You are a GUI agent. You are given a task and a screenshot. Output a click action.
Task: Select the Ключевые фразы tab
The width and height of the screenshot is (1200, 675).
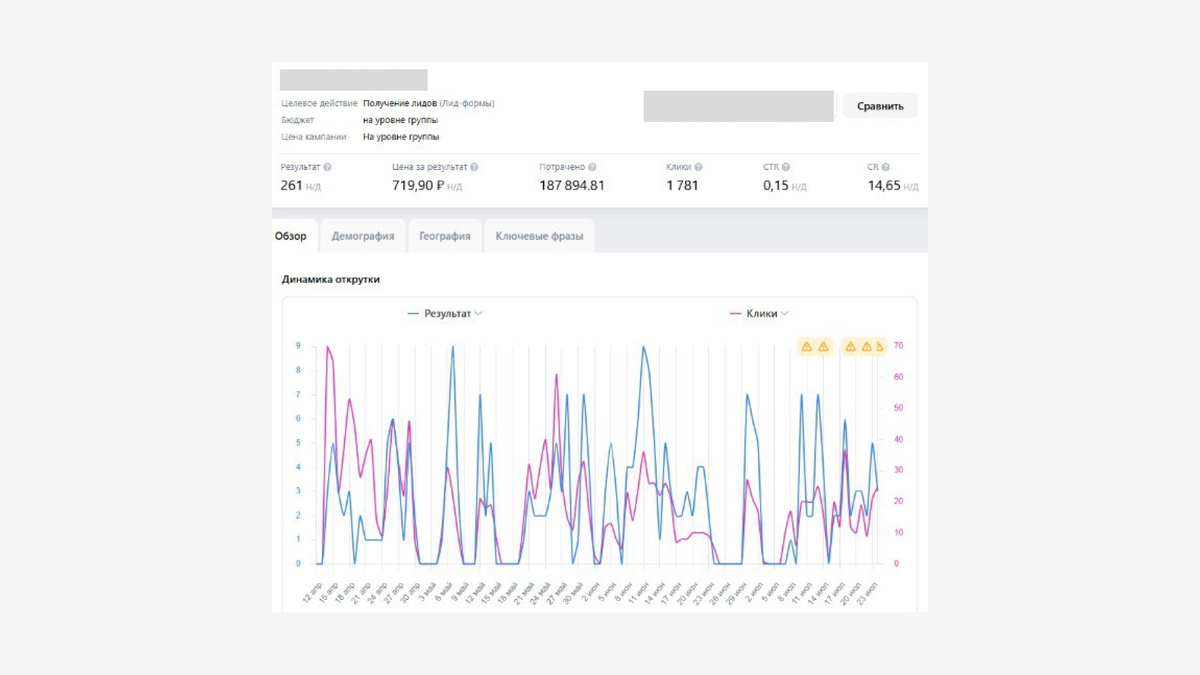(539, 237)
